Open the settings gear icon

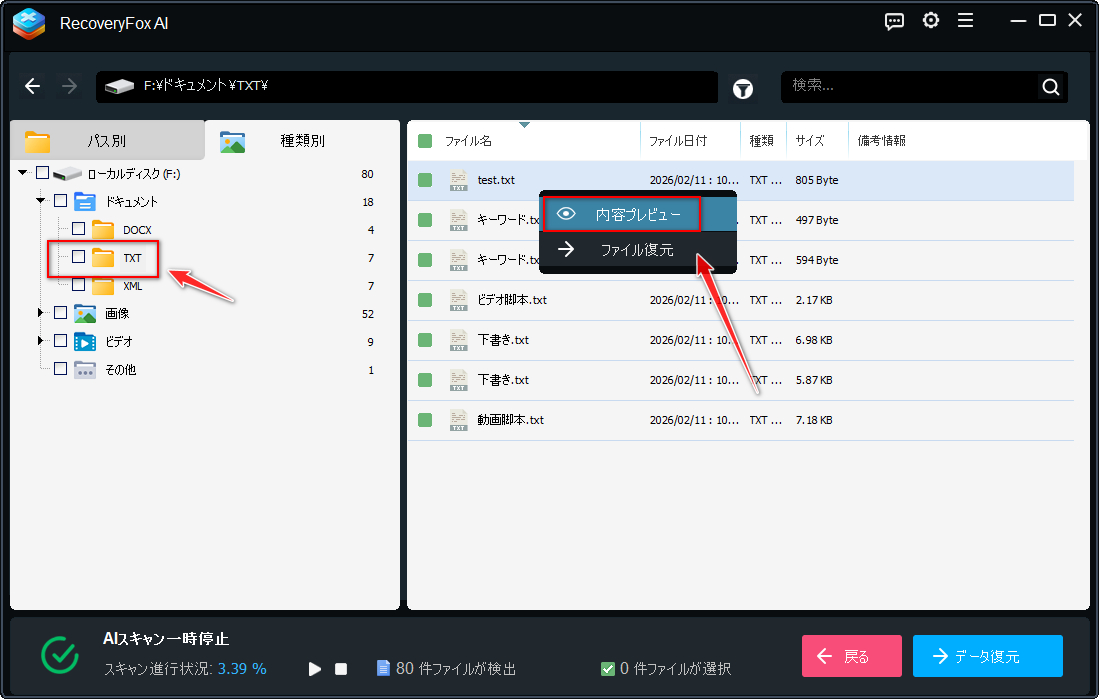[931, 21]
